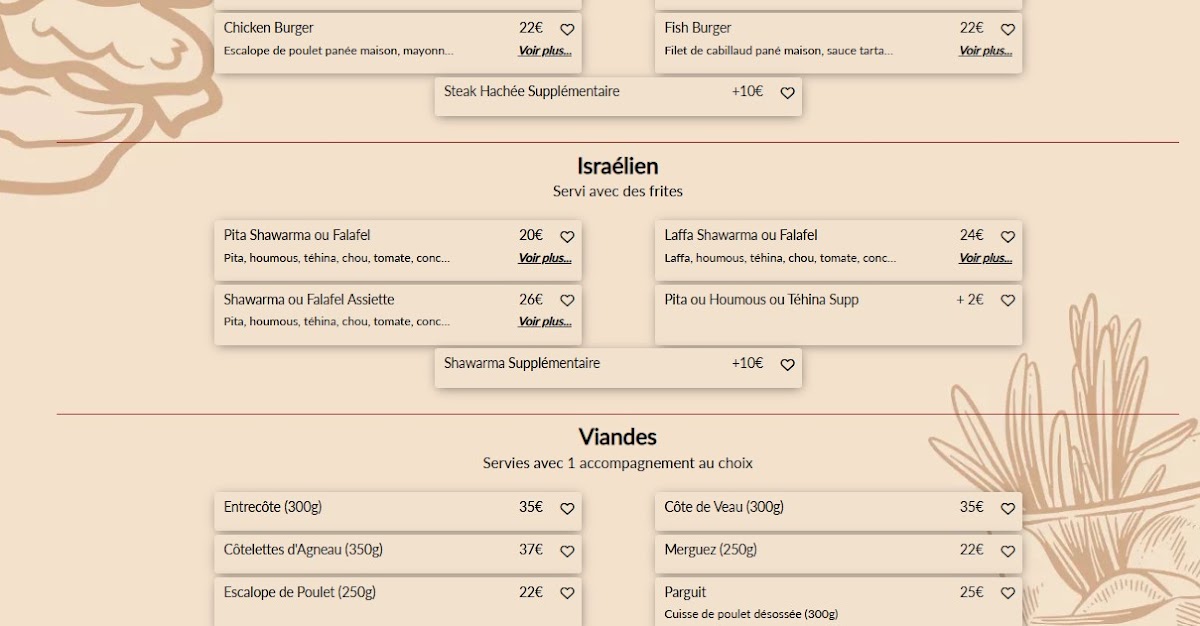Toggle favorite on Entrecôte (300g)

coord(567,509)
